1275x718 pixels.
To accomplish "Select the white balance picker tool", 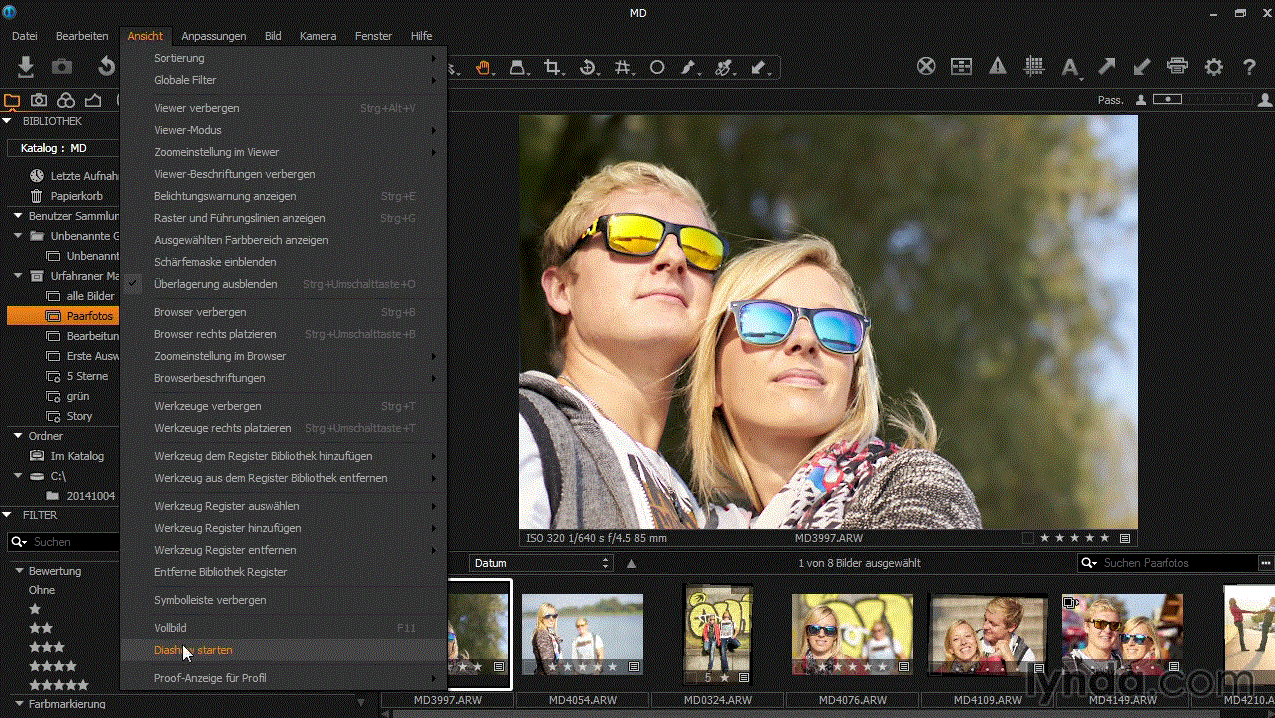I will (x=724, y=67).
